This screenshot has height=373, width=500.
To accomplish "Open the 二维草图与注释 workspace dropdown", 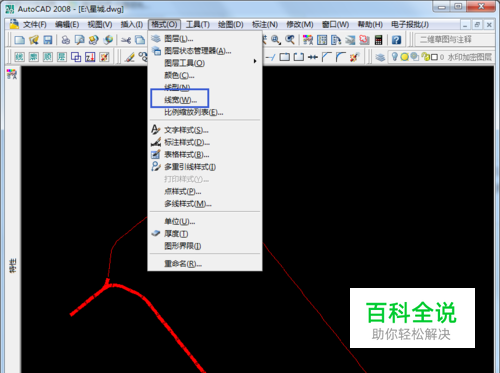I will coord(455,40).
